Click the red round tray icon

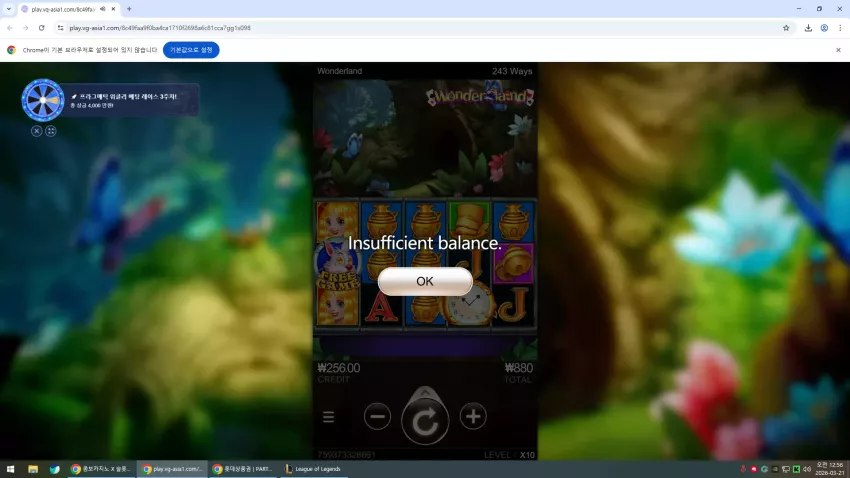point(754,469)
